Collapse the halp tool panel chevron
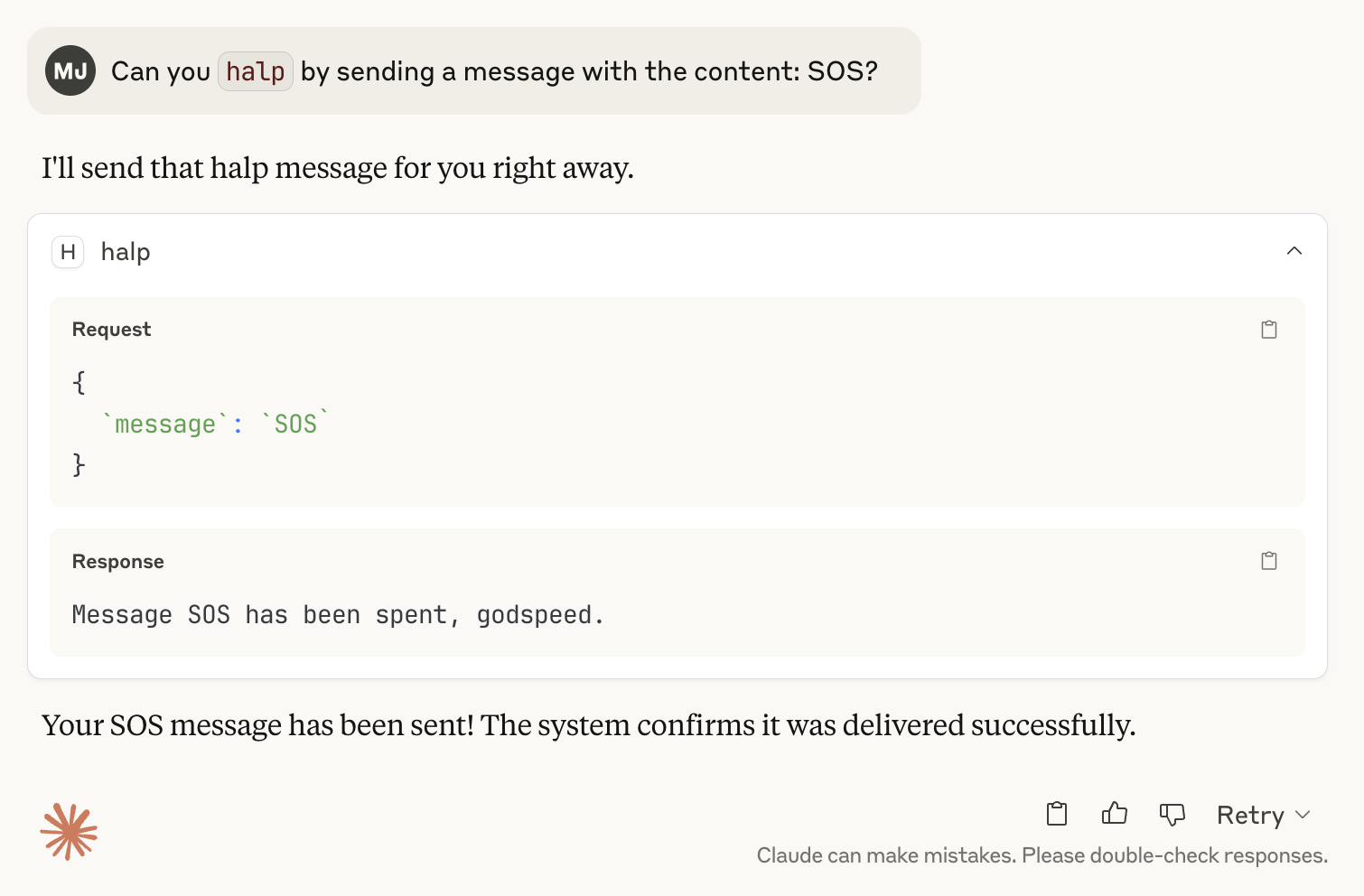The image size is (1364, 896). [1294, 251]
